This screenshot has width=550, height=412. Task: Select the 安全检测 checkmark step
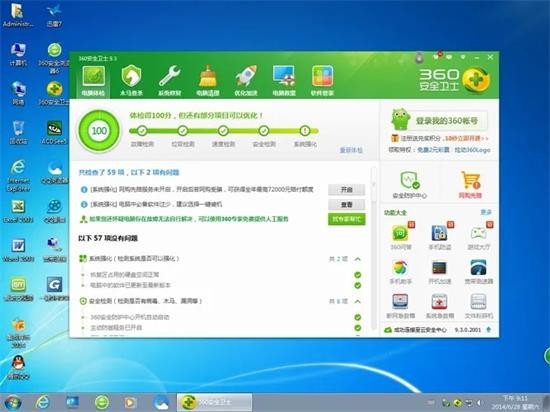click(264, 131)
